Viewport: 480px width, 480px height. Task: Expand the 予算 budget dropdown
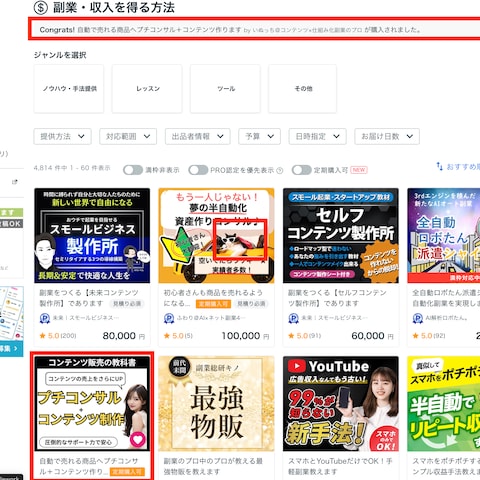tap(259, 136)
